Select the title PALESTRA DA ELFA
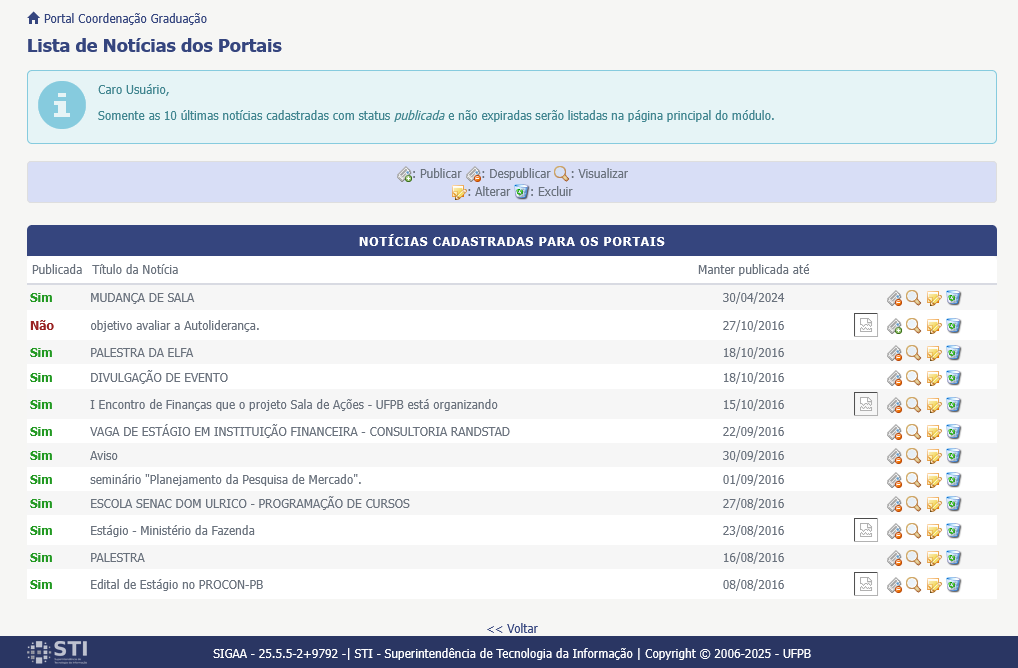The height and width of the screenshot is (668, 1018). tap(142, 353)
